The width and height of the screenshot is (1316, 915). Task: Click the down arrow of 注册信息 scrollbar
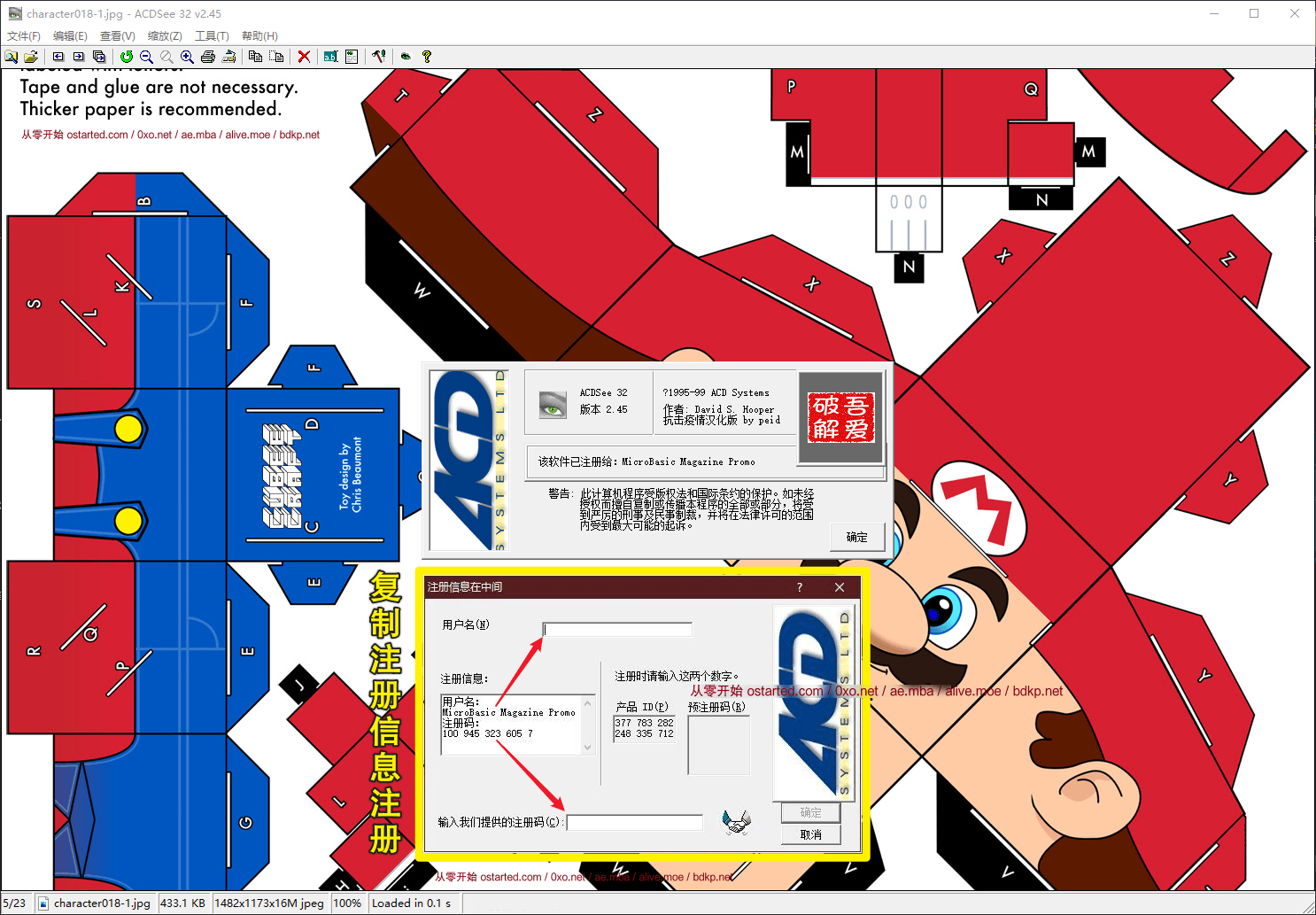point(587,748)
